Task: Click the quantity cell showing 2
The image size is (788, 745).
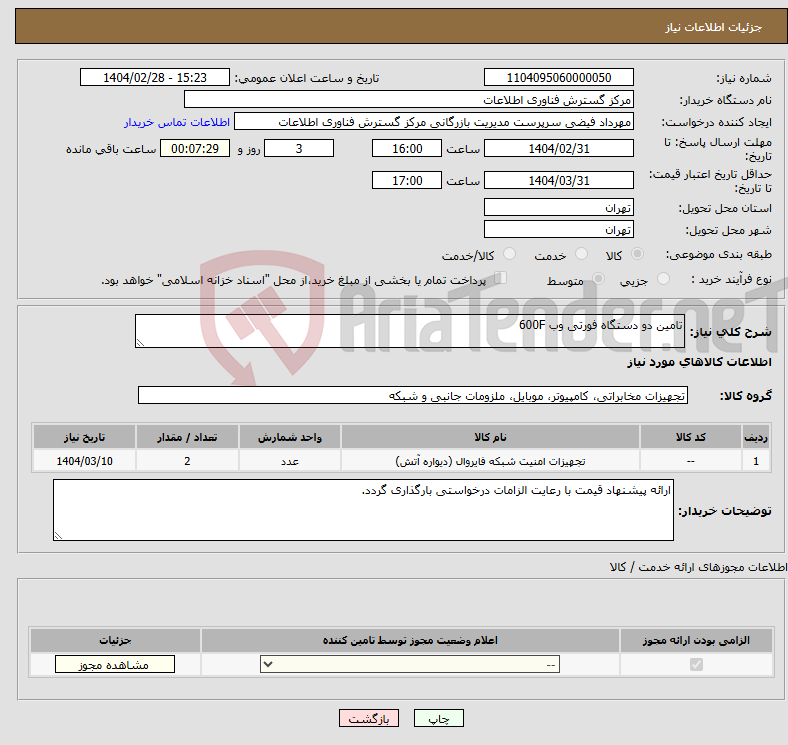Action: (x=187, y=461)
